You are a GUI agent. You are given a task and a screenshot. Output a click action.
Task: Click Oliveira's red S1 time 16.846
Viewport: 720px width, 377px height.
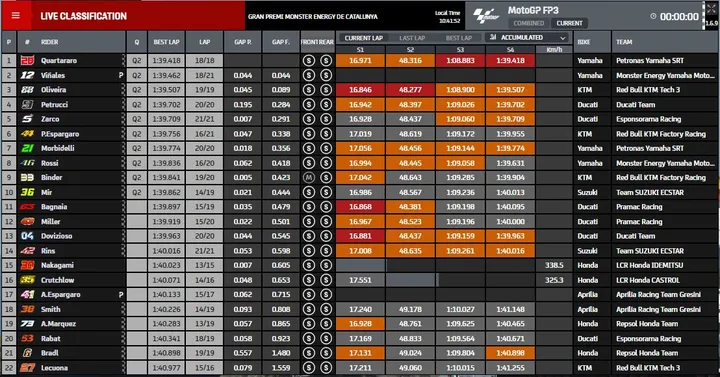coord(360,90)
